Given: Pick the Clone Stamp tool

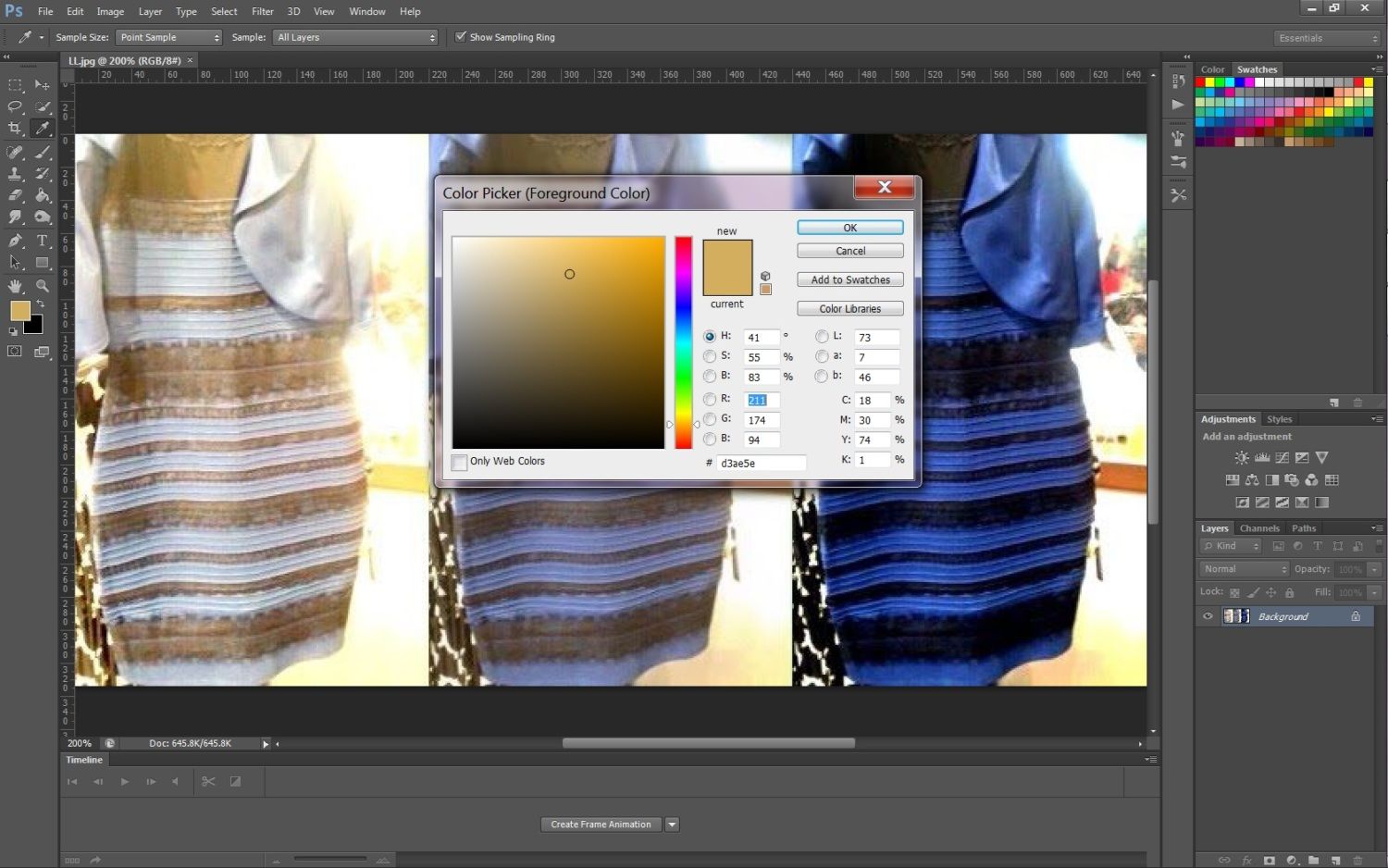Looking at the screenshot, I should [x=15, y=174].
